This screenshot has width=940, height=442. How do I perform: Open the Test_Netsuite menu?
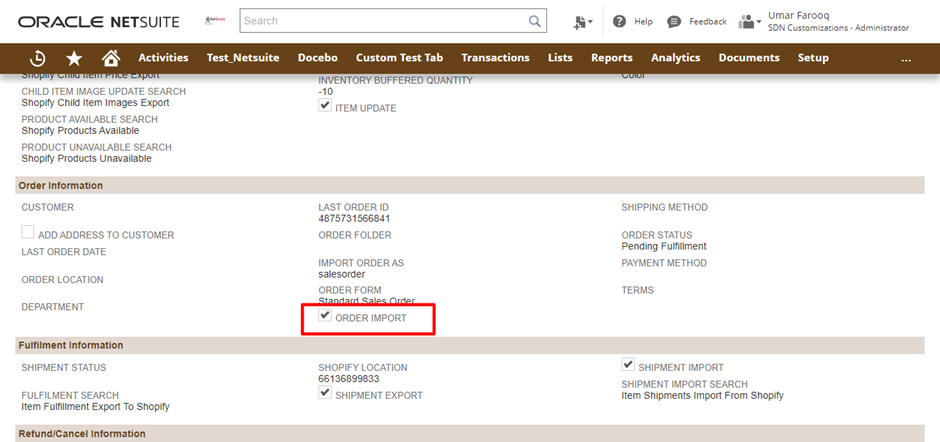pos(243,58)
